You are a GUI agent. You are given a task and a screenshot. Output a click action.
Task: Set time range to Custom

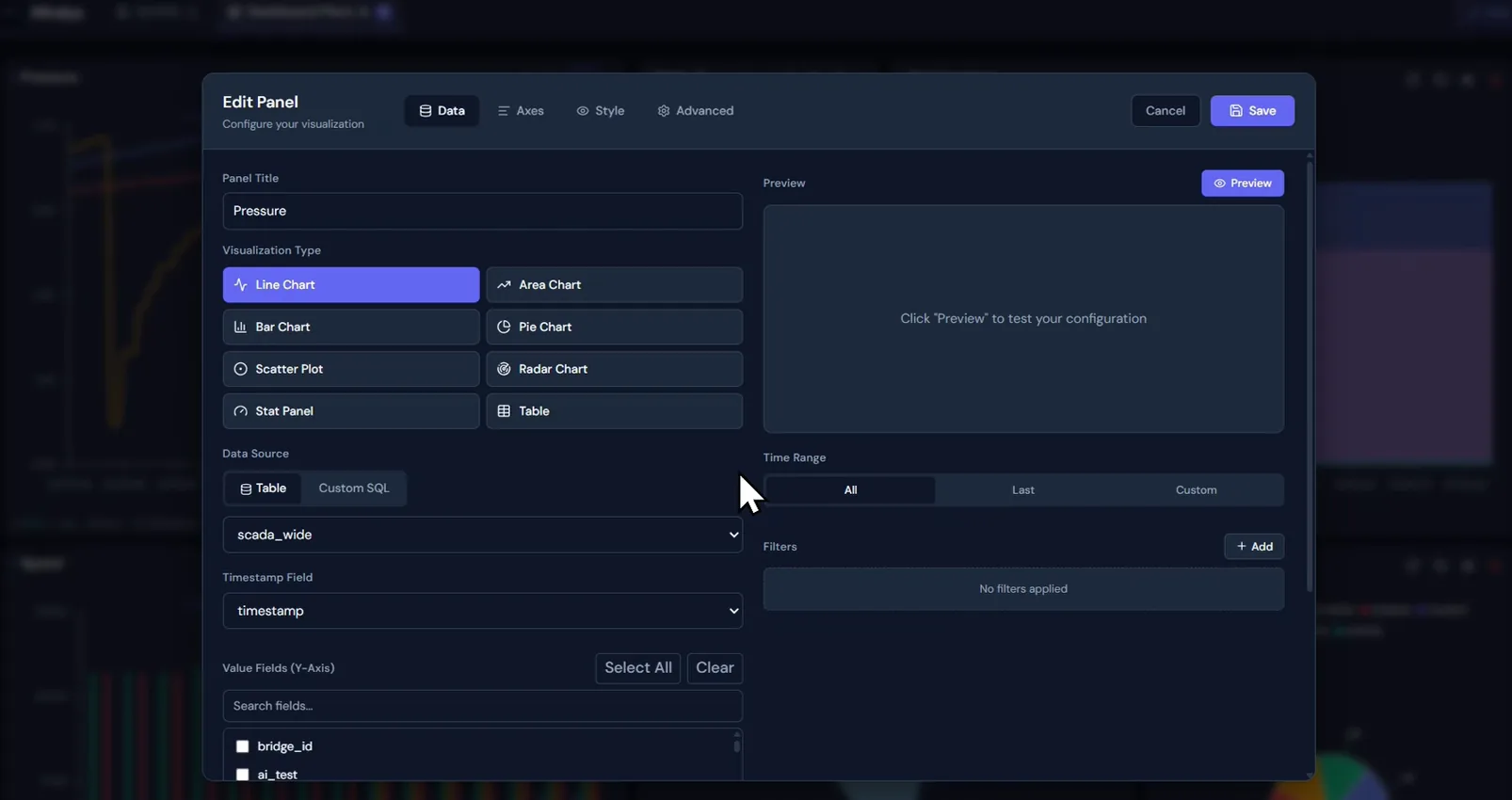point(1196,490)
